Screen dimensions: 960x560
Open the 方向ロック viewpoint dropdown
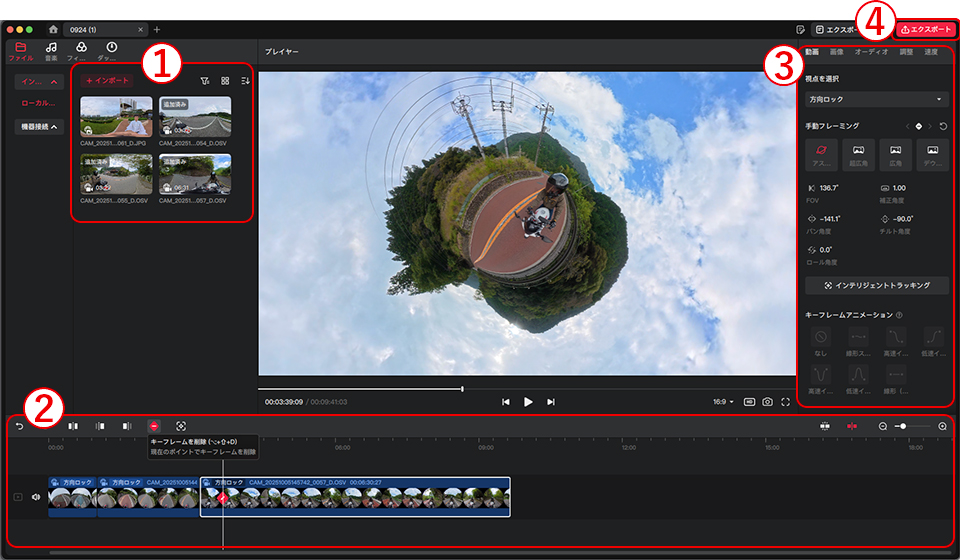[877, 100]
